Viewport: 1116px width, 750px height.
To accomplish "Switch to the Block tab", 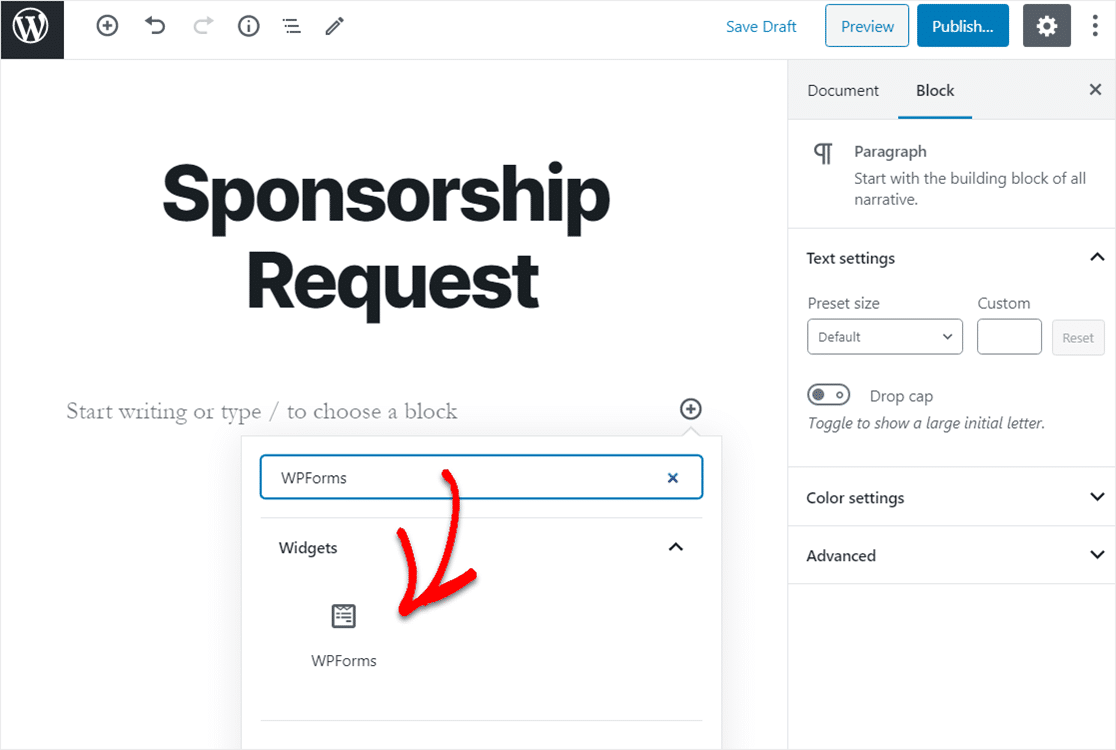I will pos(935,90).
